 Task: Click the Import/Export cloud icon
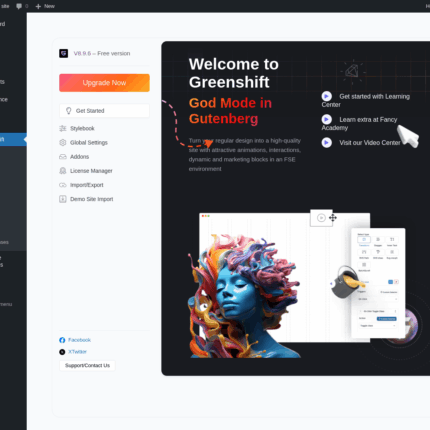point(63,185)
